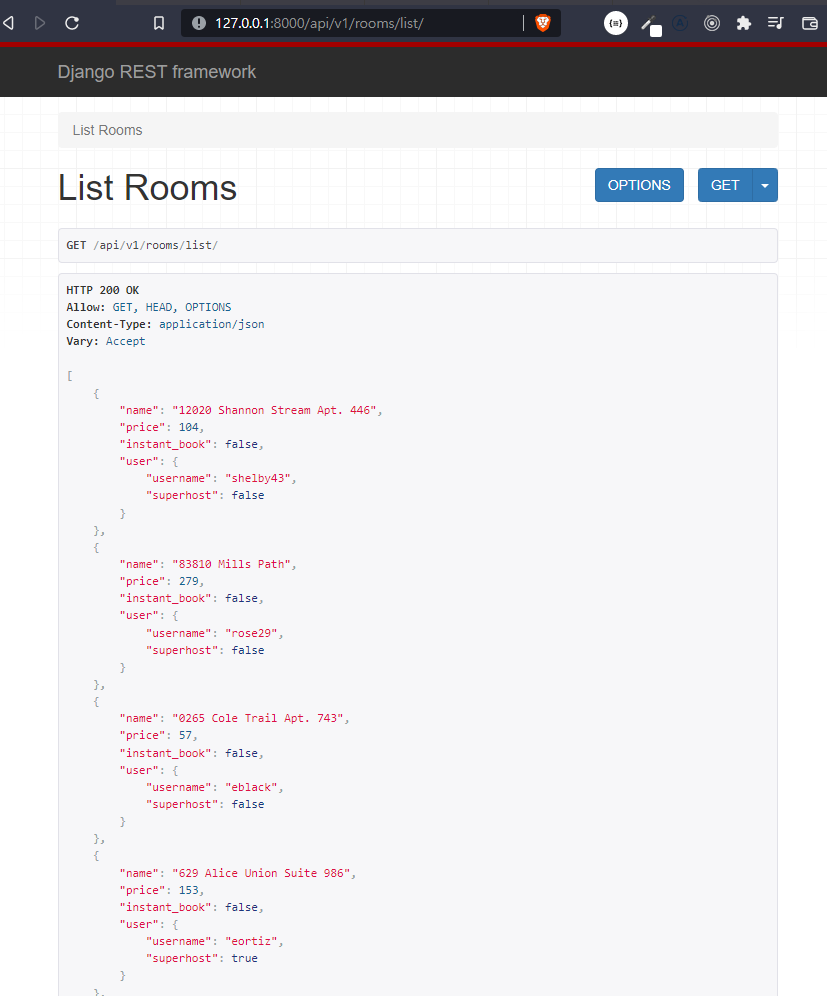The image size is (827, 996).
Task: Click the Allow header's OPTIONS value
Action: pyautogui.click(x=208, y=307)
